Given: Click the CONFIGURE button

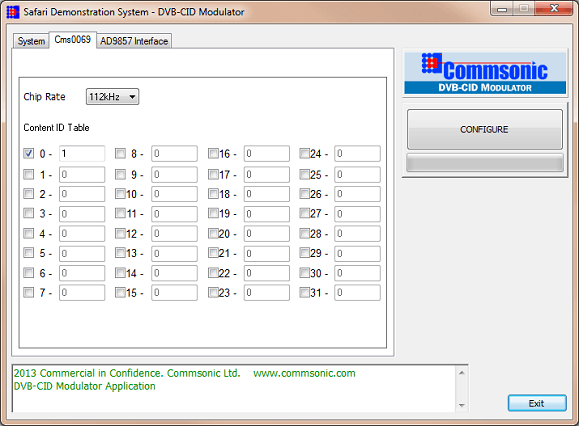Looking at the screenshot, I should tap(484, 129).
